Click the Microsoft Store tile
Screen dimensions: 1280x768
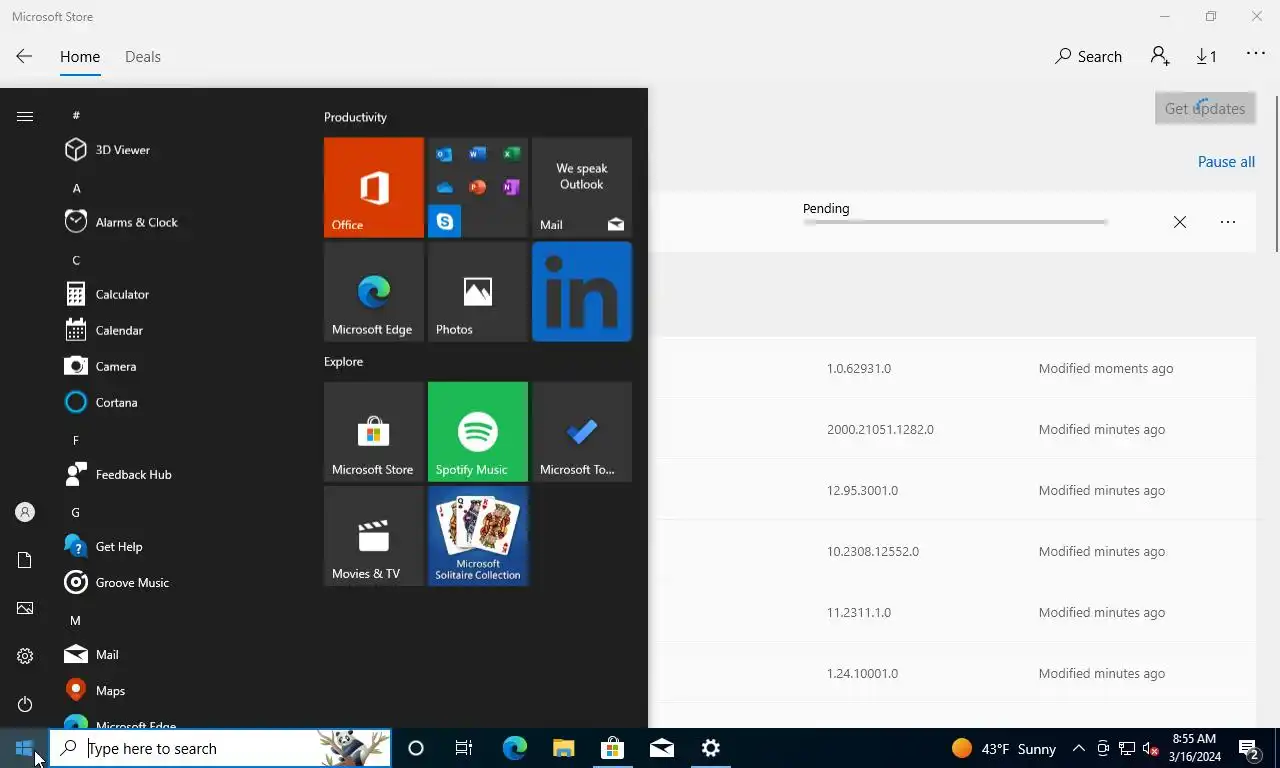tap(374, 432)
